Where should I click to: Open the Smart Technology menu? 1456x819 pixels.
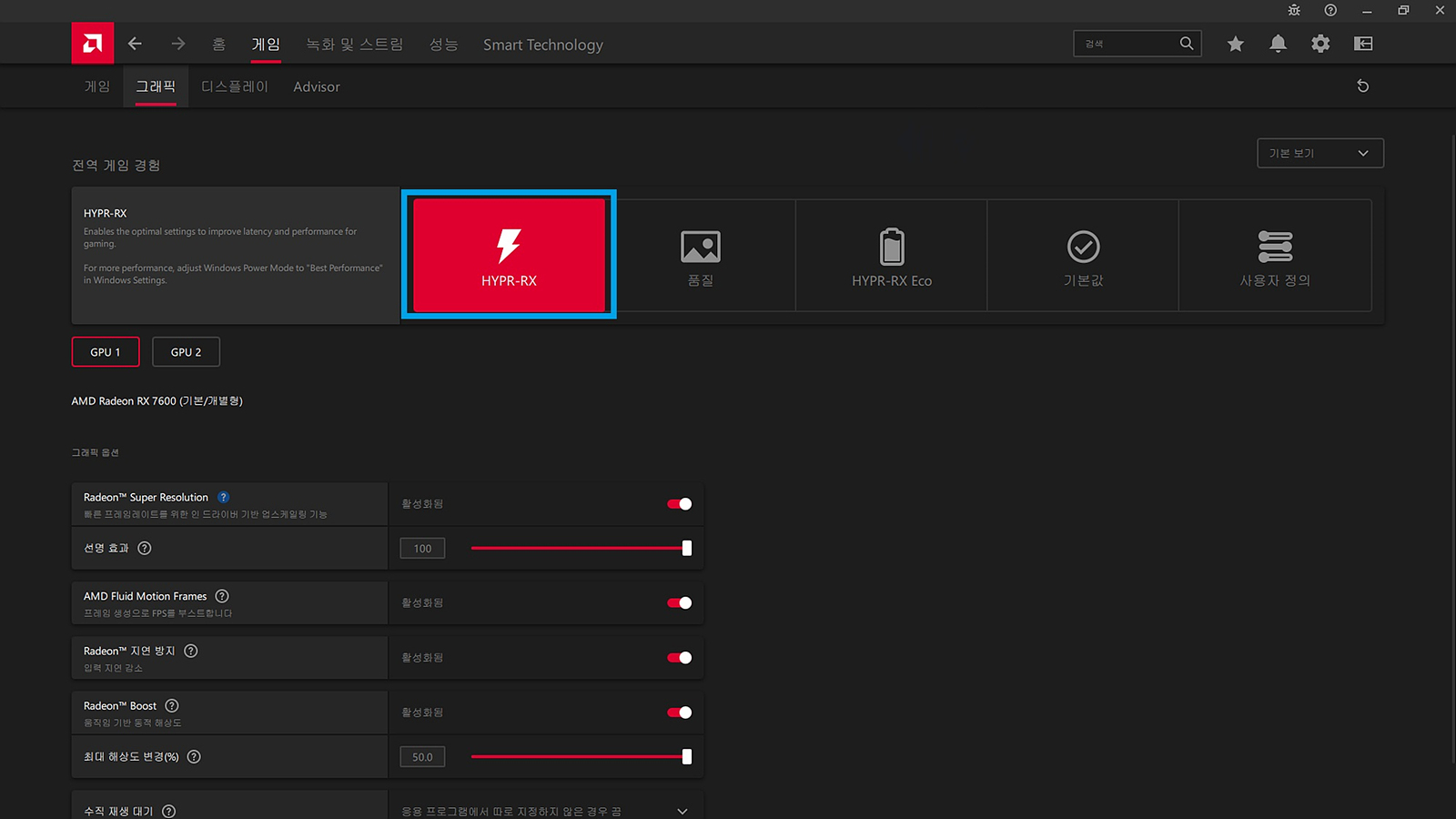tap(542, 45)
